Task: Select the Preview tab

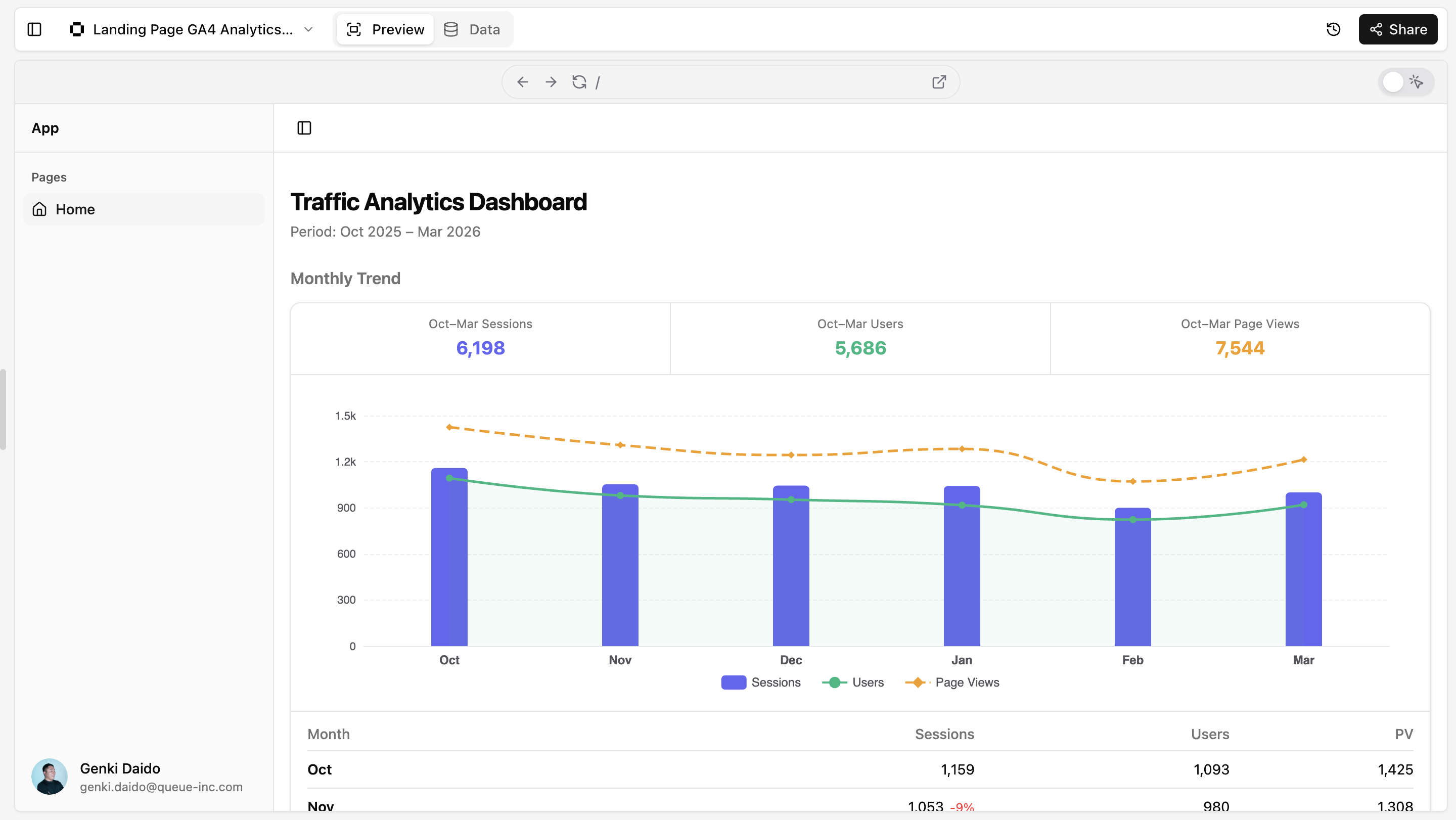Action: [x=385, y=29]
